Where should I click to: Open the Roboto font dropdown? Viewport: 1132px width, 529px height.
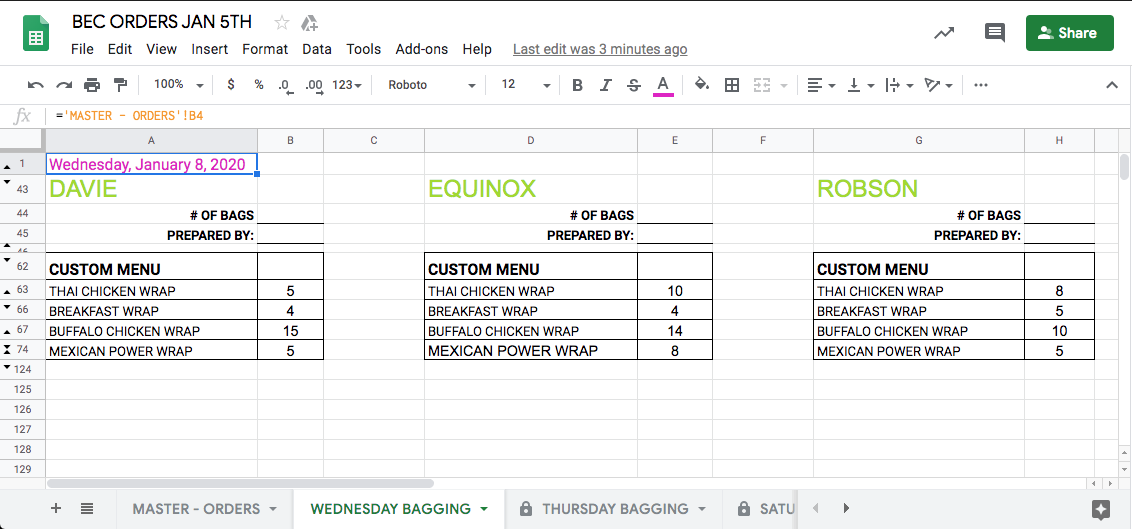(x=431, y=85)
